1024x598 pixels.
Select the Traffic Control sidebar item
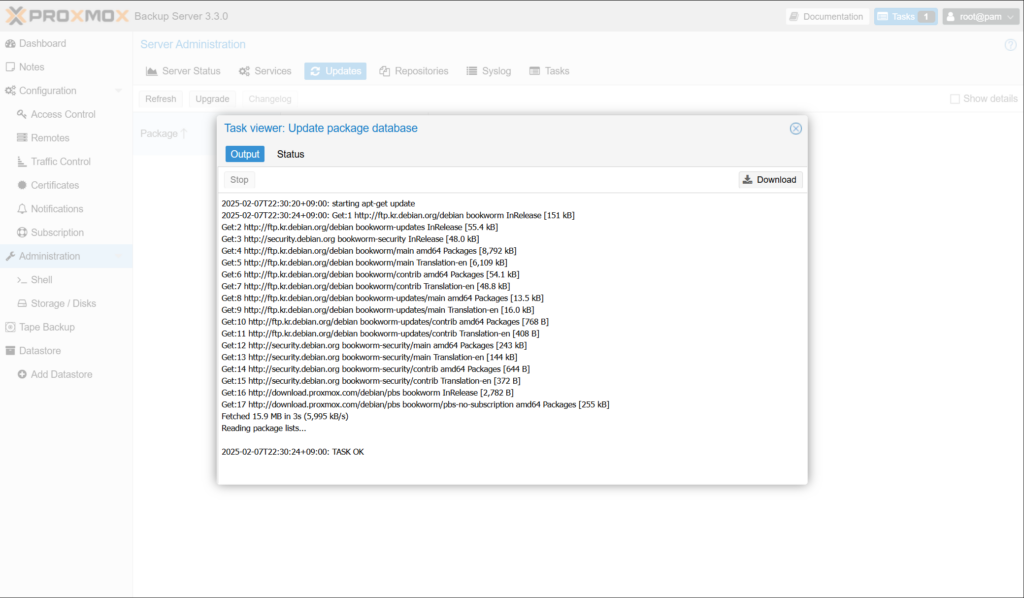click(60, 161)
